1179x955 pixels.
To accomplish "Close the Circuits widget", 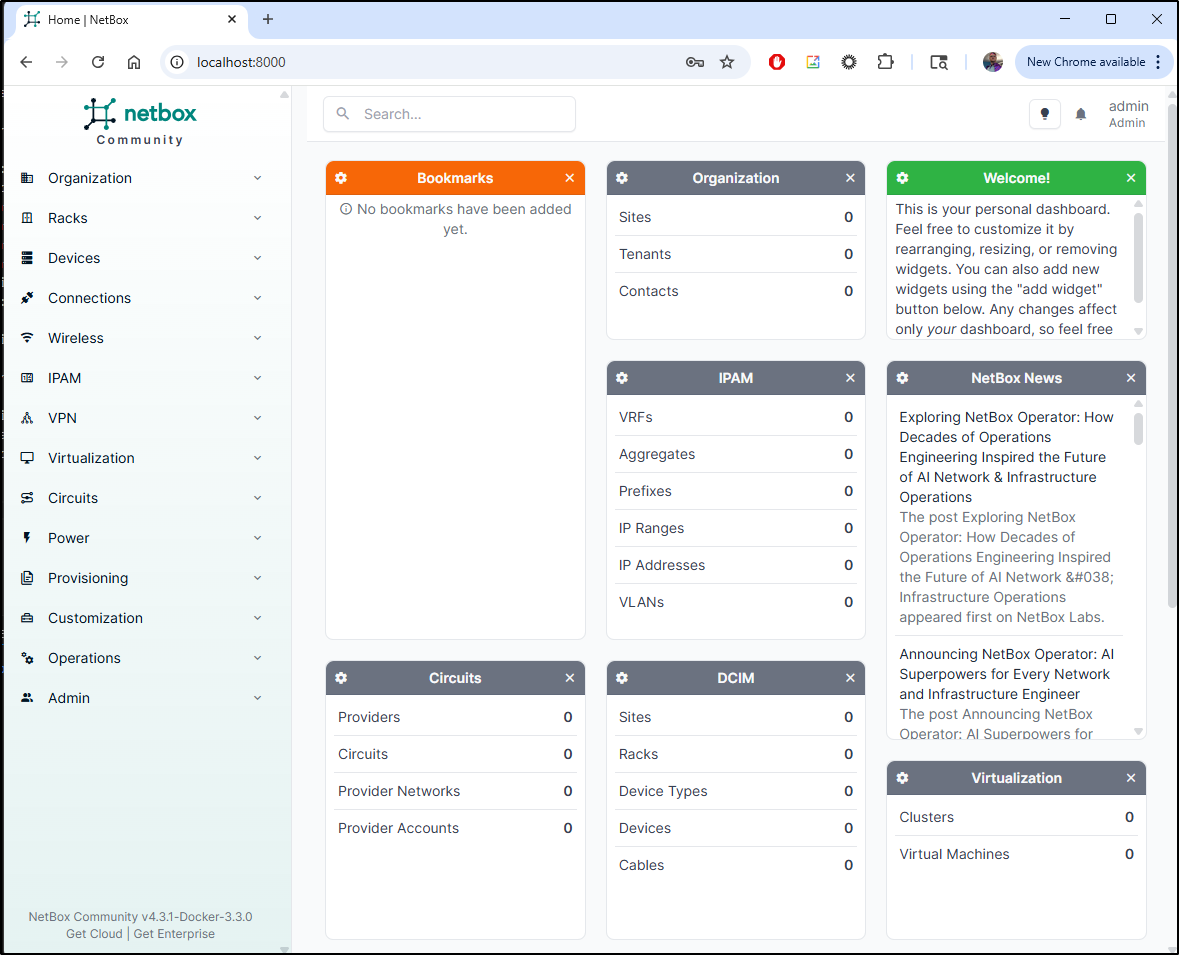I will tap(570, 678).
